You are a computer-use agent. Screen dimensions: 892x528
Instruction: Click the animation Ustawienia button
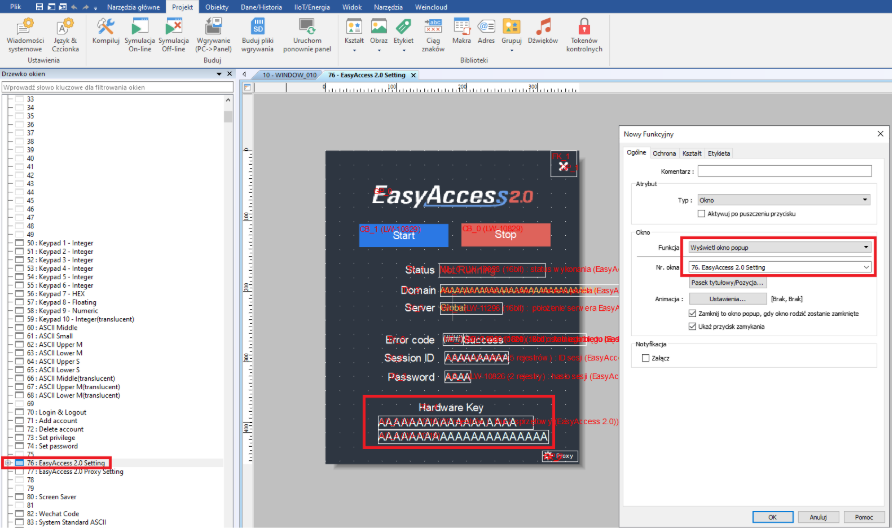[728, 299]
